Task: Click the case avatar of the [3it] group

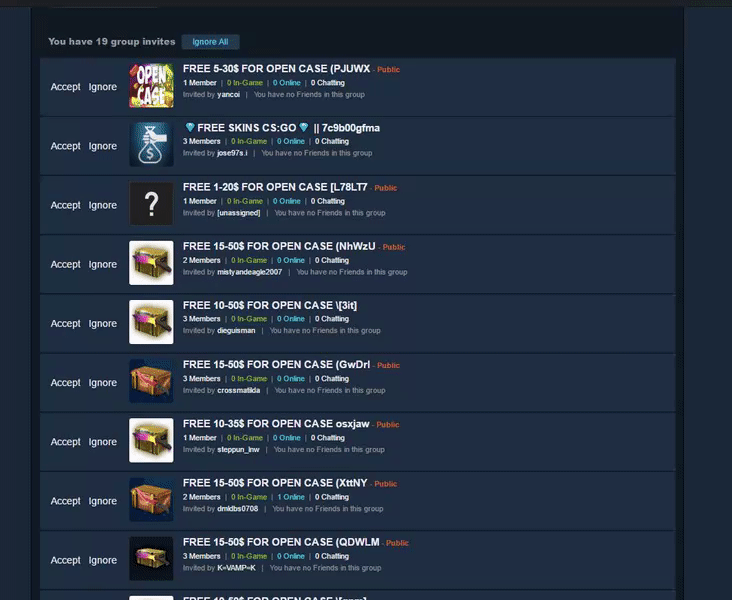Action: (151, 322)
